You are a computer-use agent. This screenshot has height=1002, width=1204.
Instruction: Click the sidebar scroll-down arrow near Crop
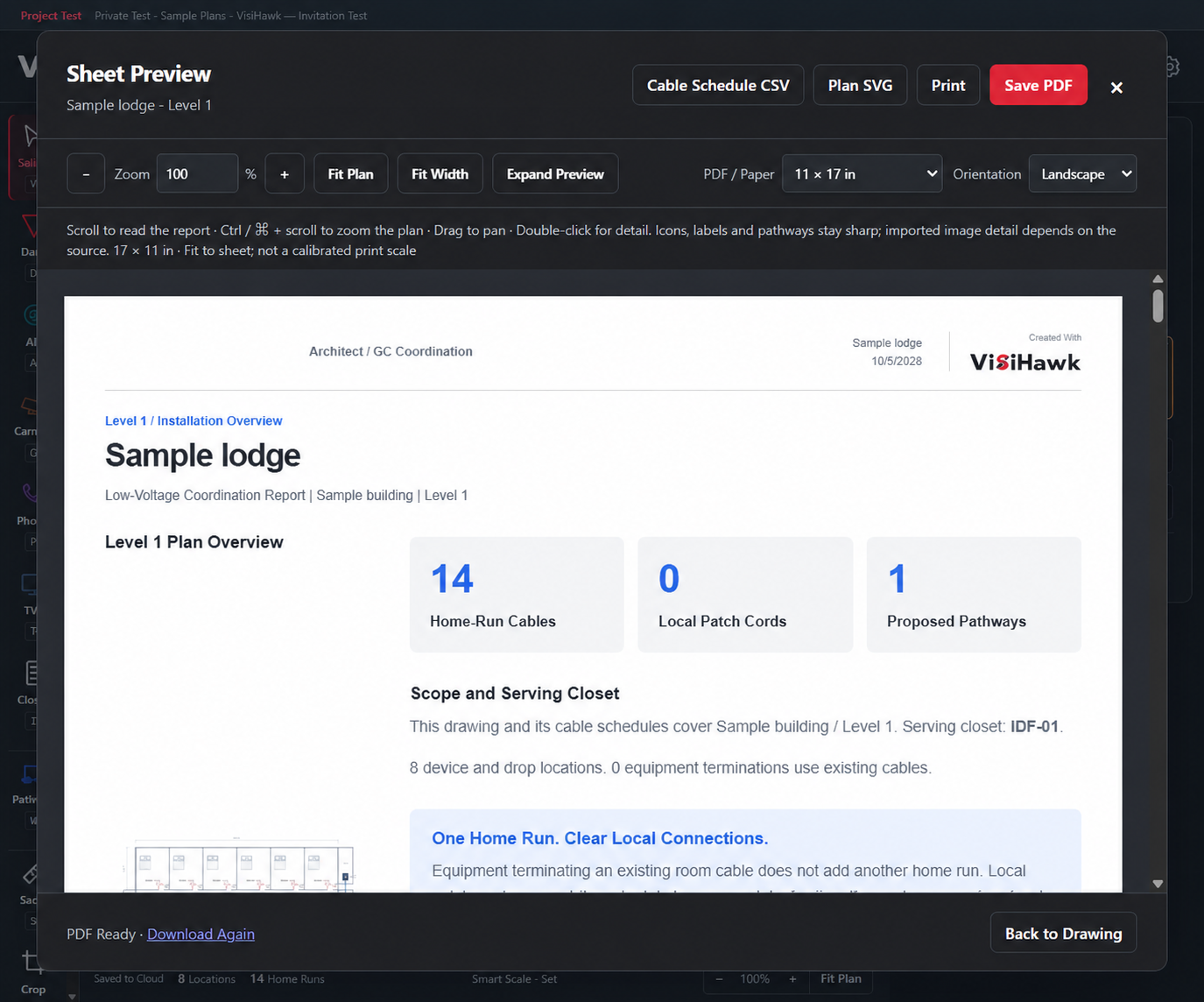[72, 996]
